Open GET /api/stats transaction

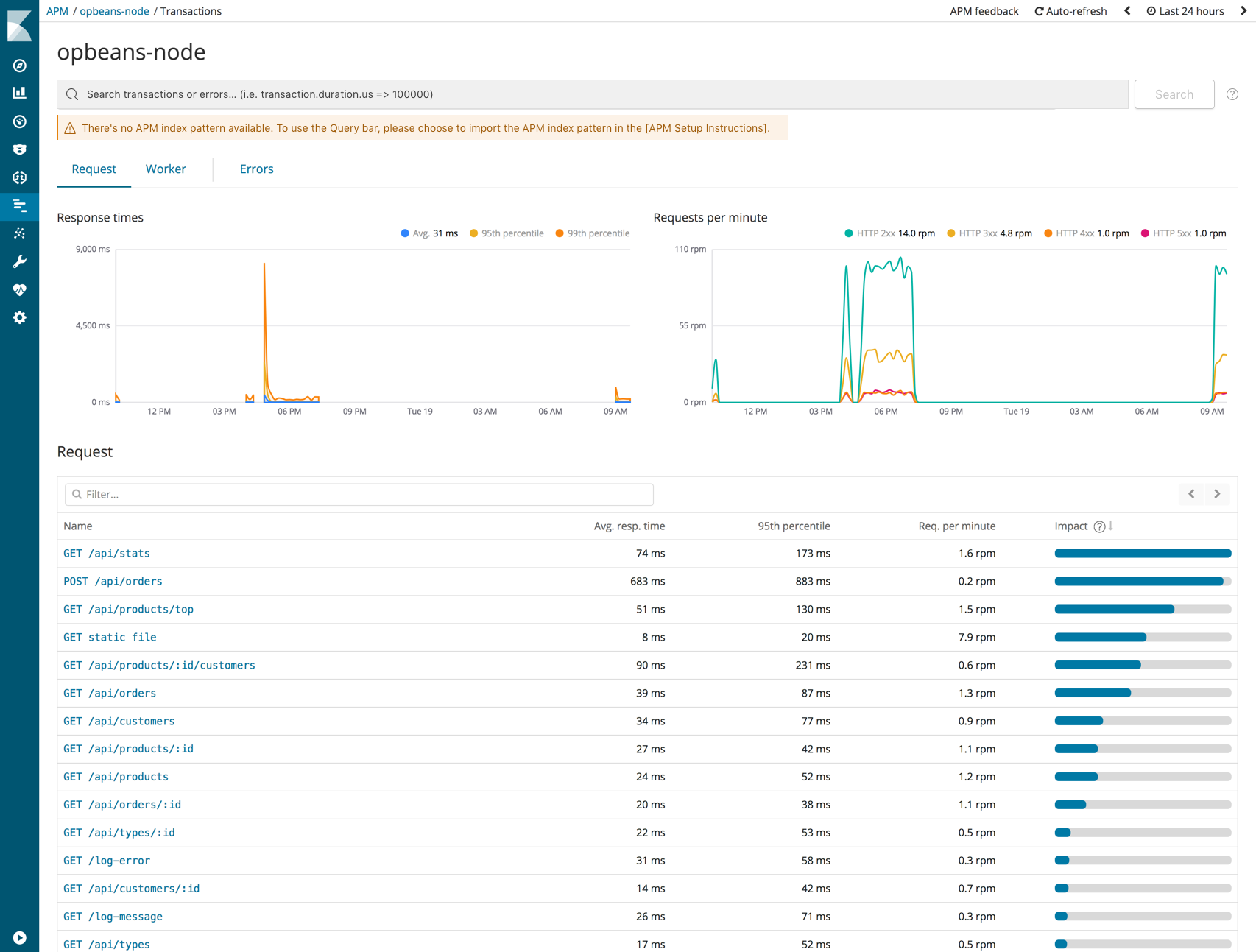pyautogui.click(x=107, y=554)
